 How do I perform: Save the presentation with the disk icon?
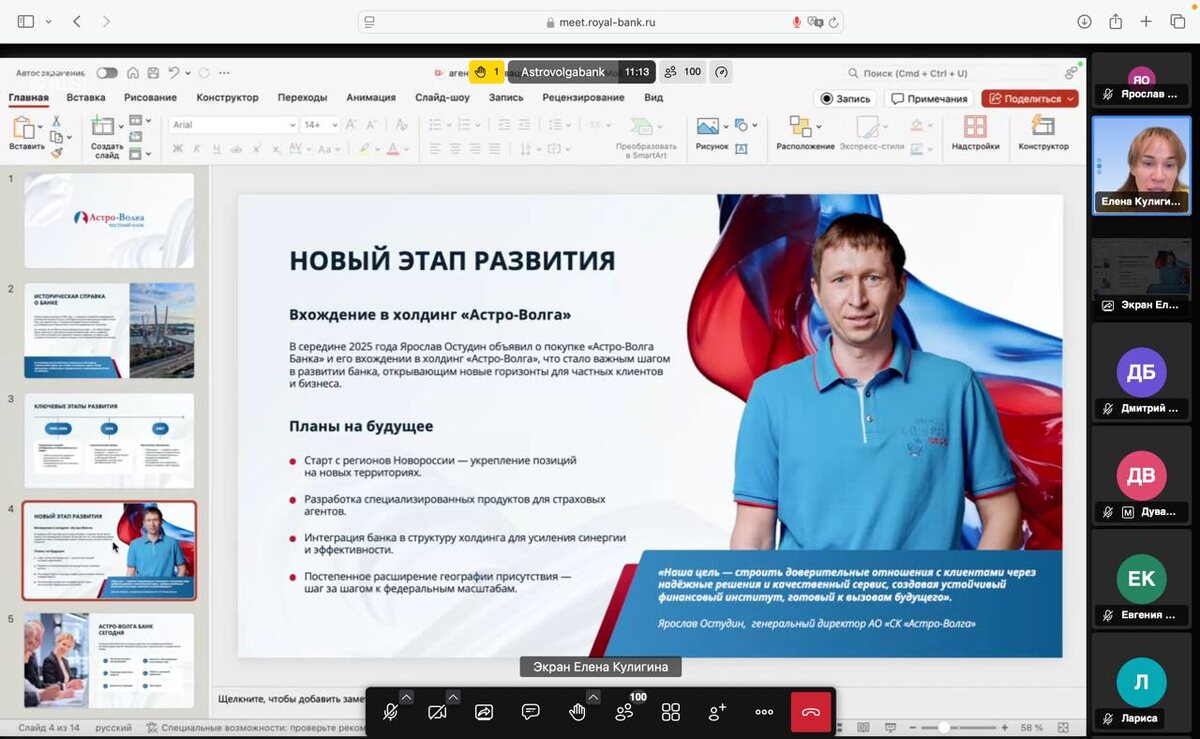(153, 73)
